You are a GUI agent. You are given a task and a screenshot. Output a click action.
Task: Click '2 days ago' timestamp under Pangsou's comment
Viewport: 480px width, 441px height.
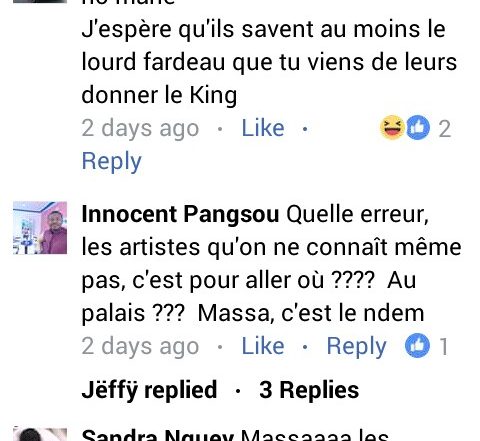pyautogui.click(x=140, y=347)
